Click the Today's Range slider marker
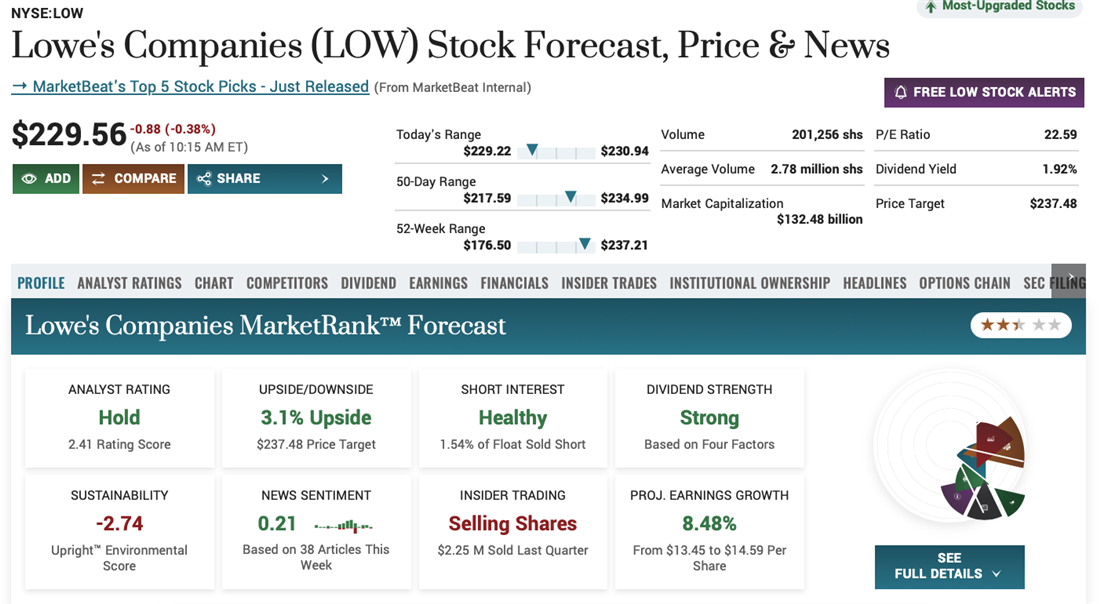The width and height of the screenshot is (1100, 604). pos(532,150)
